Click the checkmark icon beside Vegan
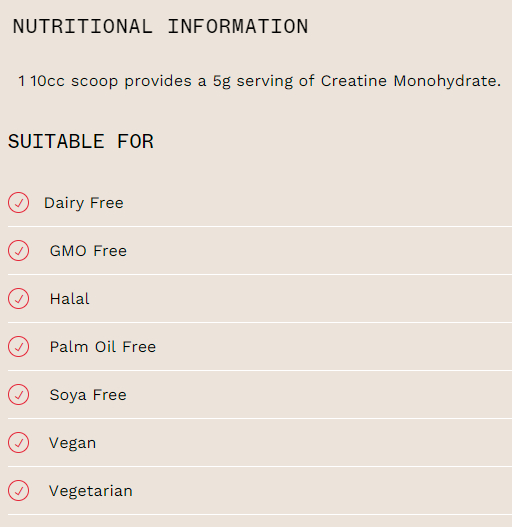This screenshot has height=527, width=512. [x=18, y=443]
